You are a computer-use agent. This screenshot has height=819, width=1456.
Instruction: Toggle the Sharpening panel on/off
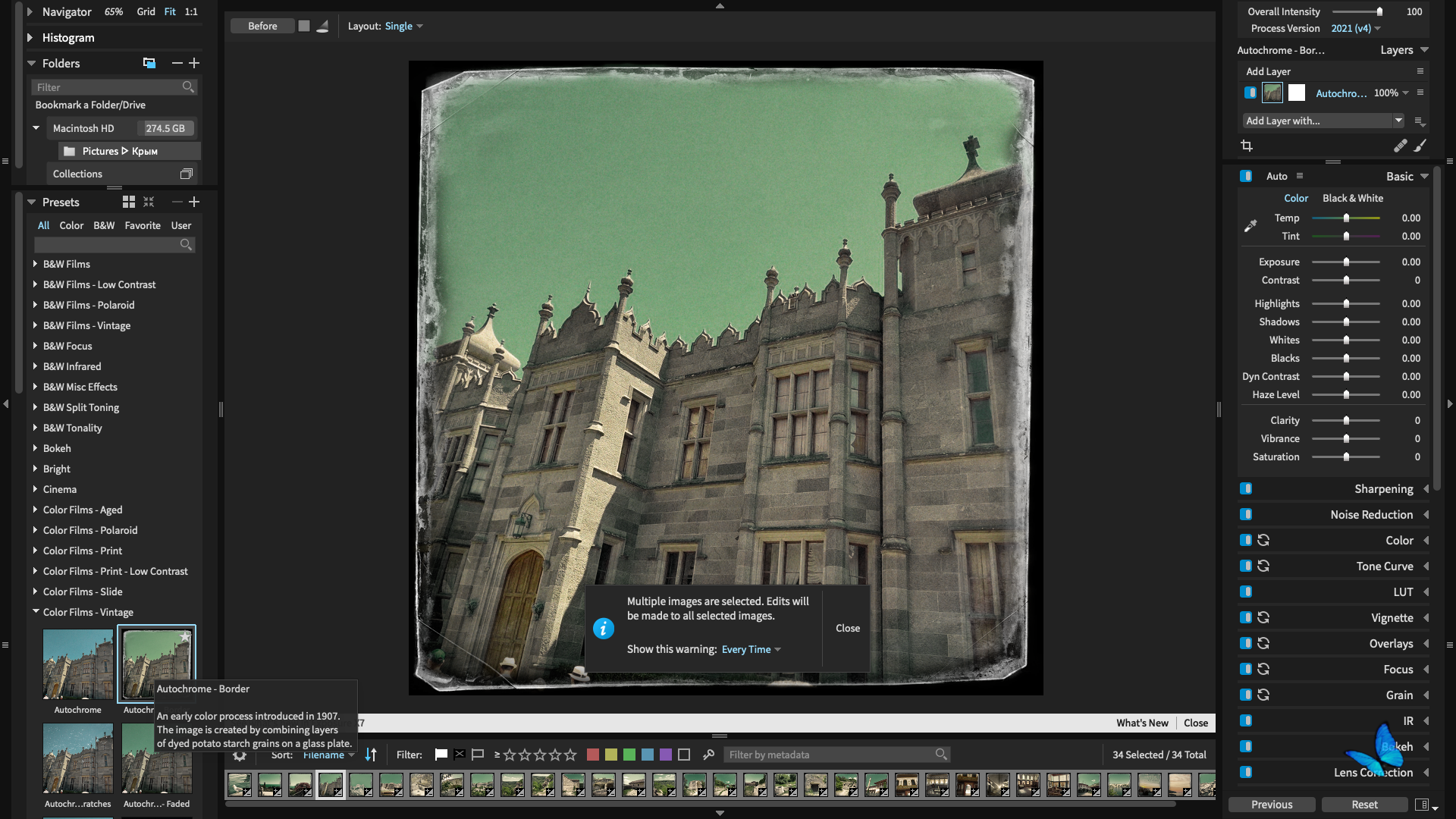point(1246,489)
